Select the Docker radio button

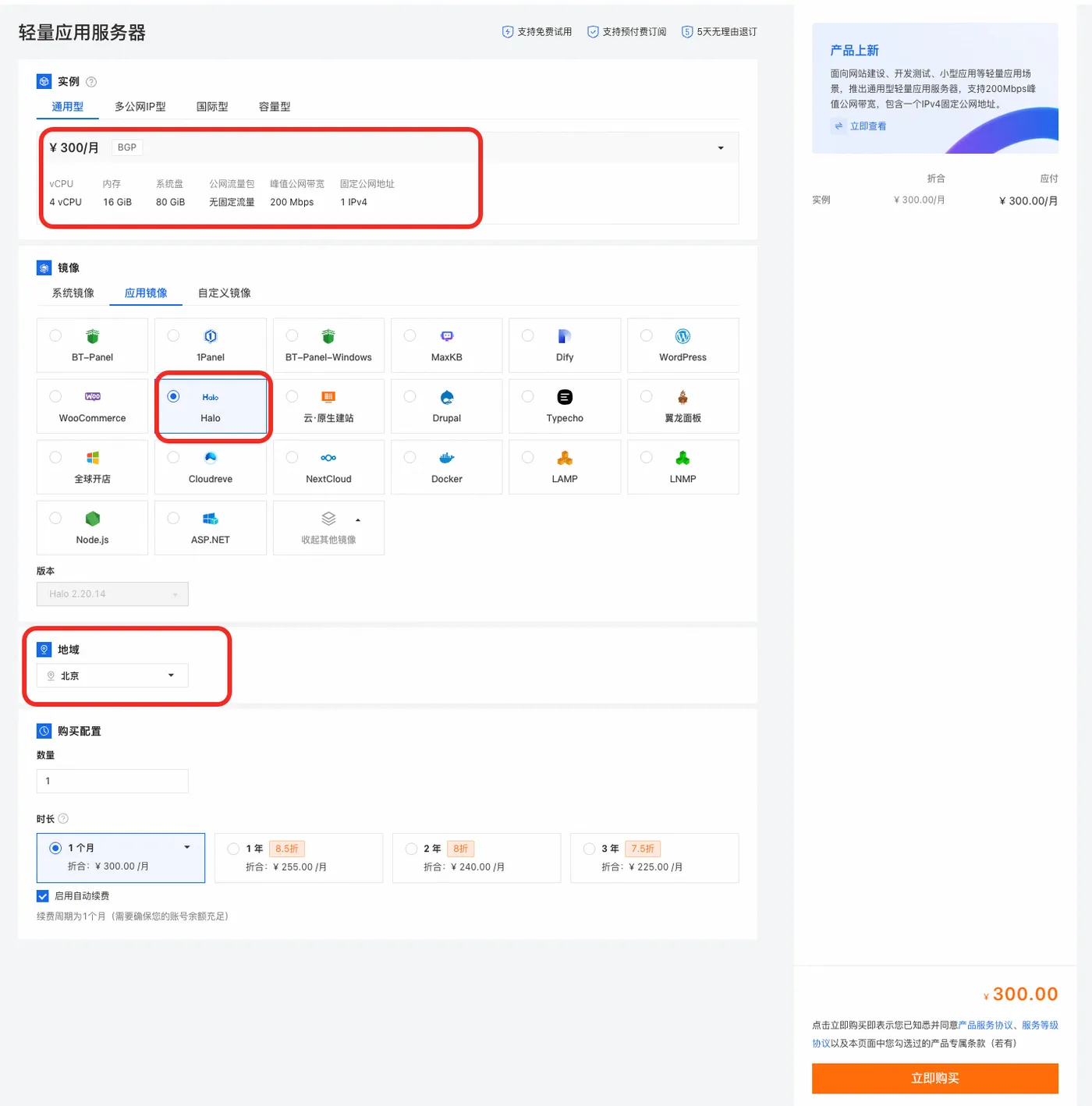point(410,457)
